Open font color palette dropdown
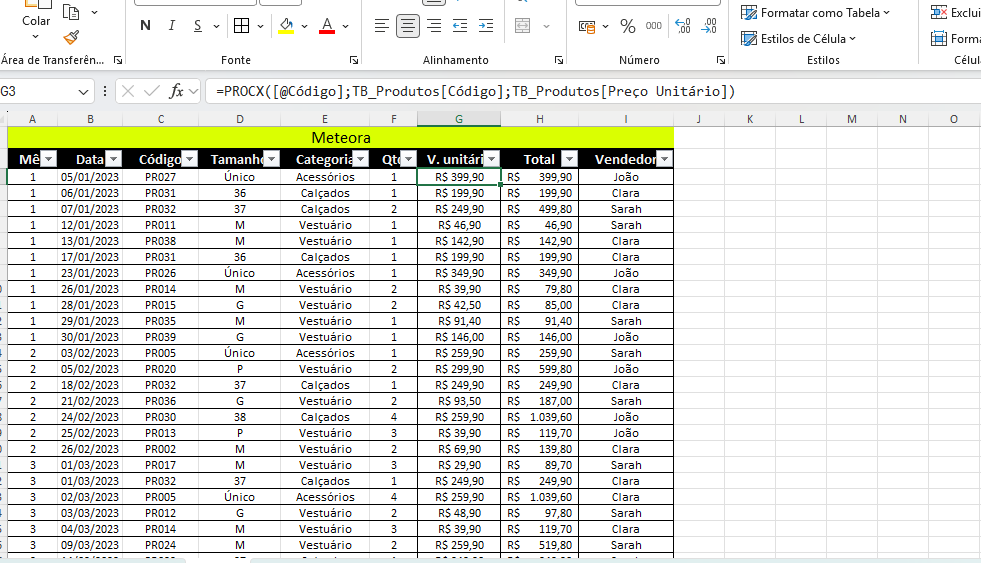 [x=345, y=26]
